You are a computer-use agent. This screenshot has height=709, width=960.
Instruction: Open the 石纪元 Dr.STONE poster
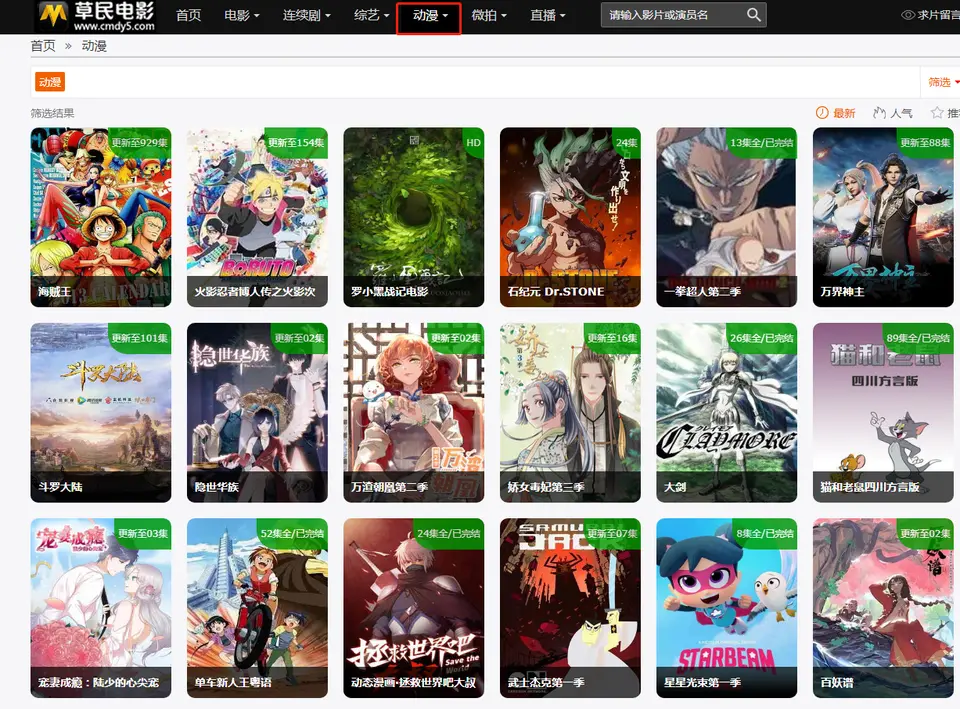(570, 217)
